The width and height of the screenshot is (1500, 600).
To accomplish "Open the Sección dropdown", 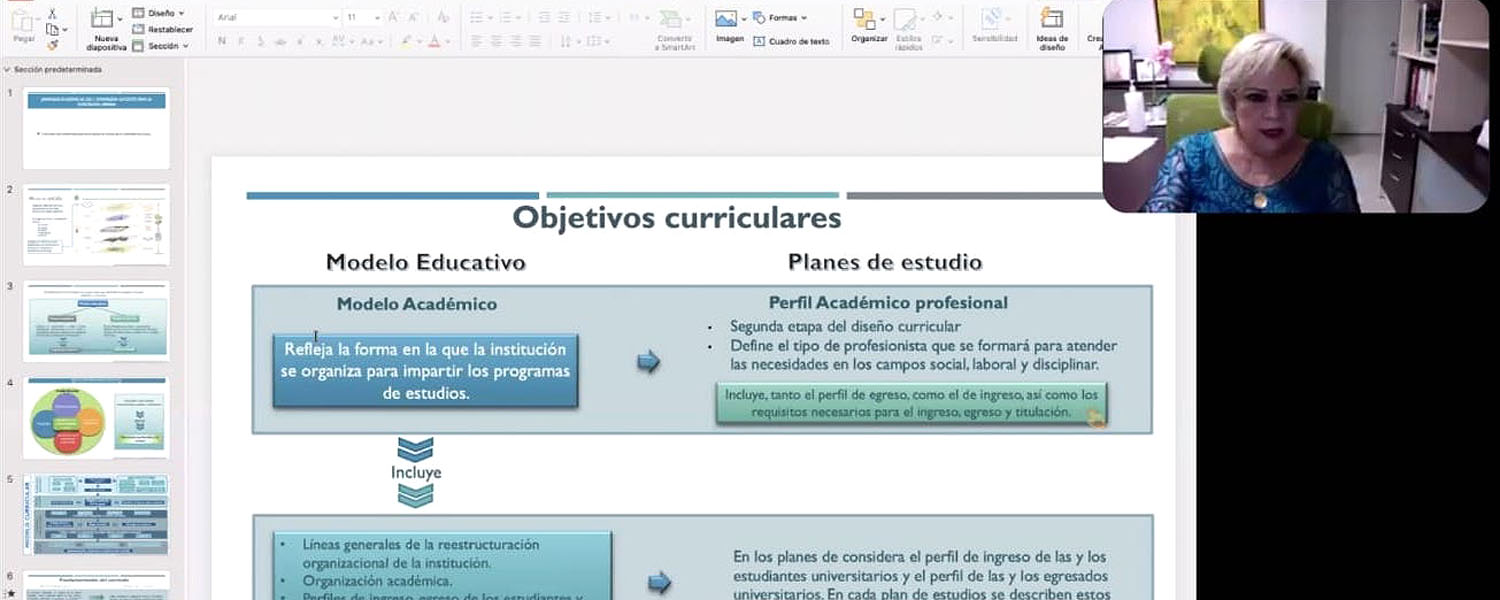I will click(x=160, y=46).
